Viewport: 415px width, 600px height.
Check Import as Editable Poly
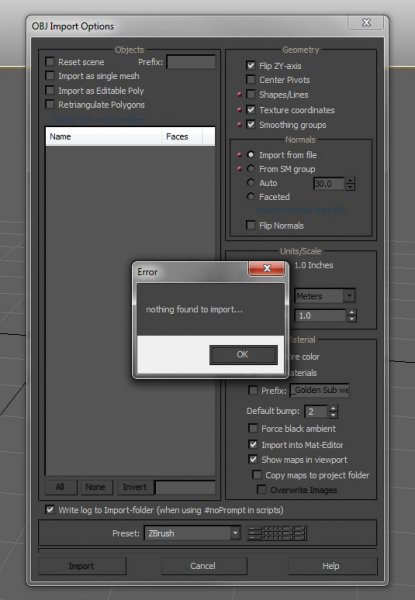[x=50, y=90]
